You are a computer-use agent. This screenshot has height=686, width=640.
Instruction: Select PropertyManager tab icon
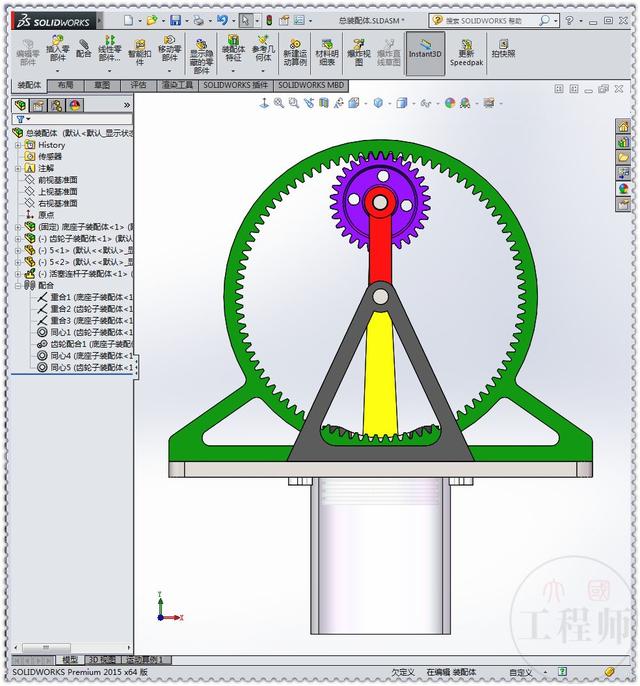(38, 105)
